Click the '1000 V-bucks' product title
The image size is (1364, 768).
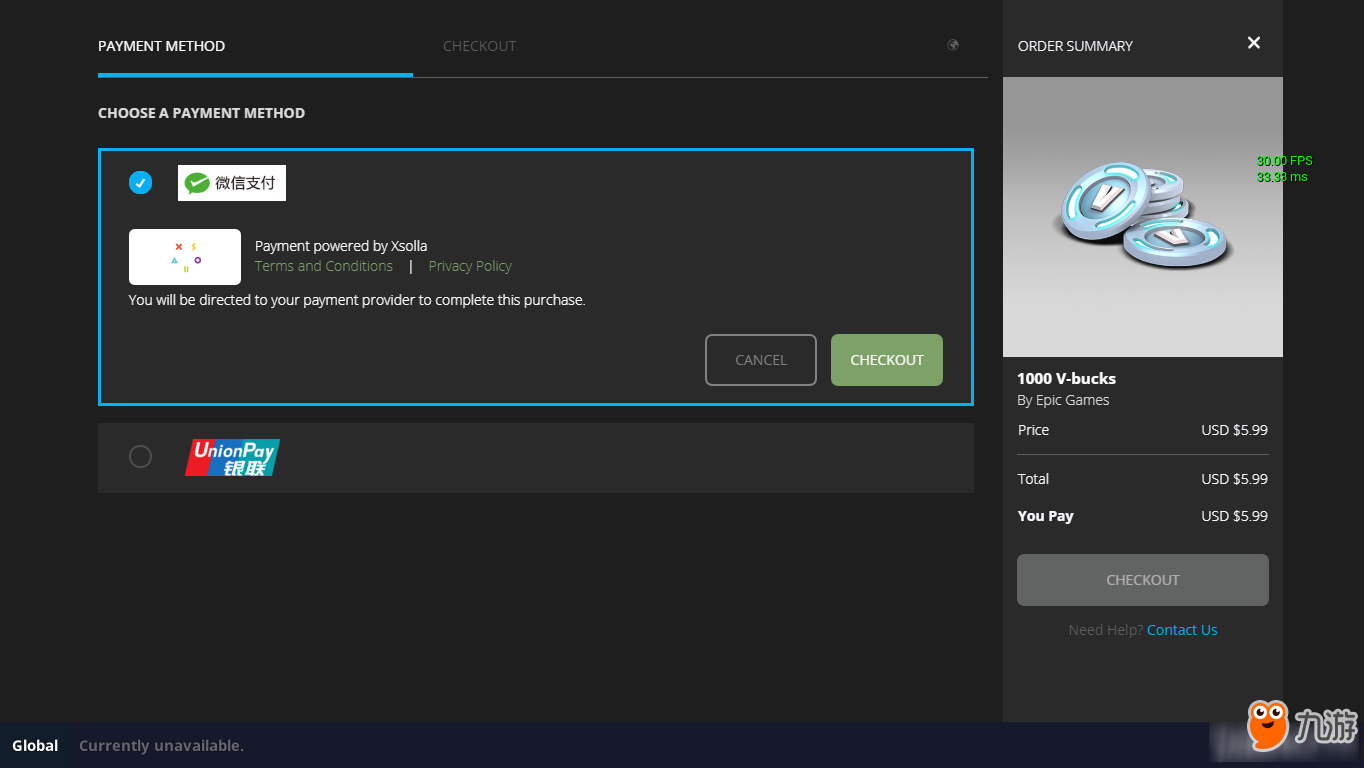[1066, 378]
